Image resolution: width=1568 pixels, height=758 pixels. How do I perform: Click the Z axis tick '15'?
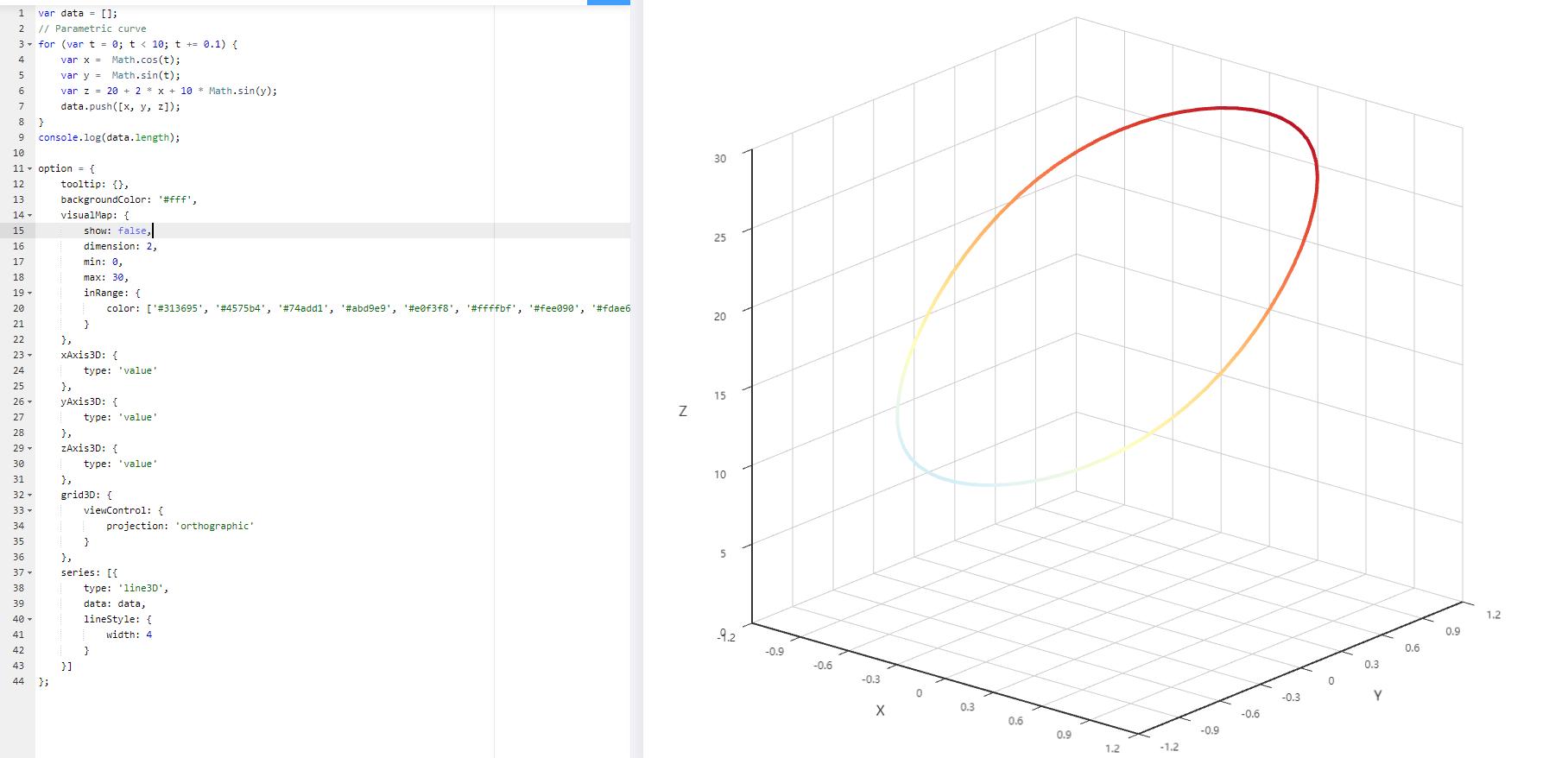[720, 395]
